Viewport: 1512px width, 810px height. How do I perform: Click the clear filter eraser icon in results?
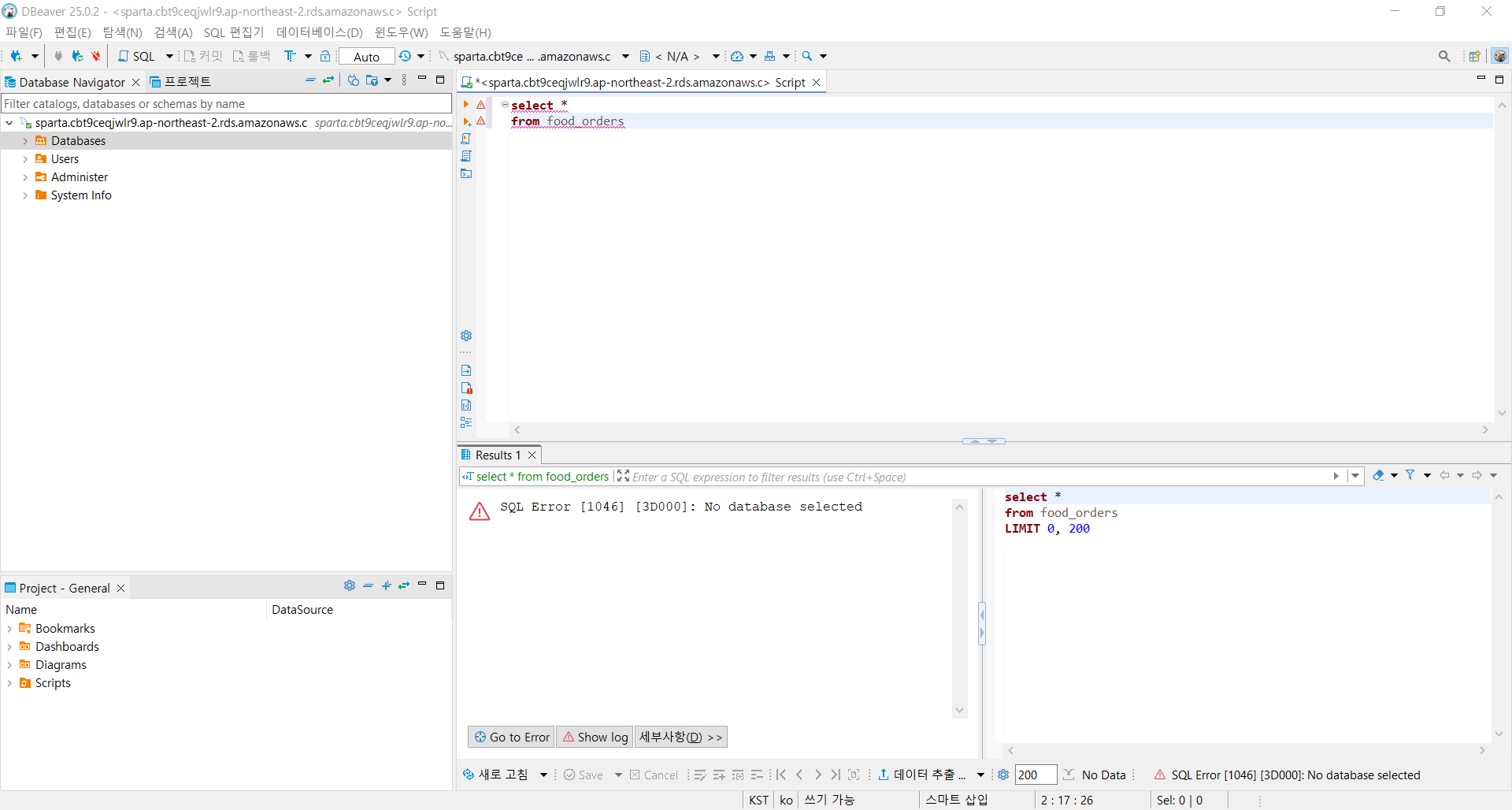[x=1378, y=475]
